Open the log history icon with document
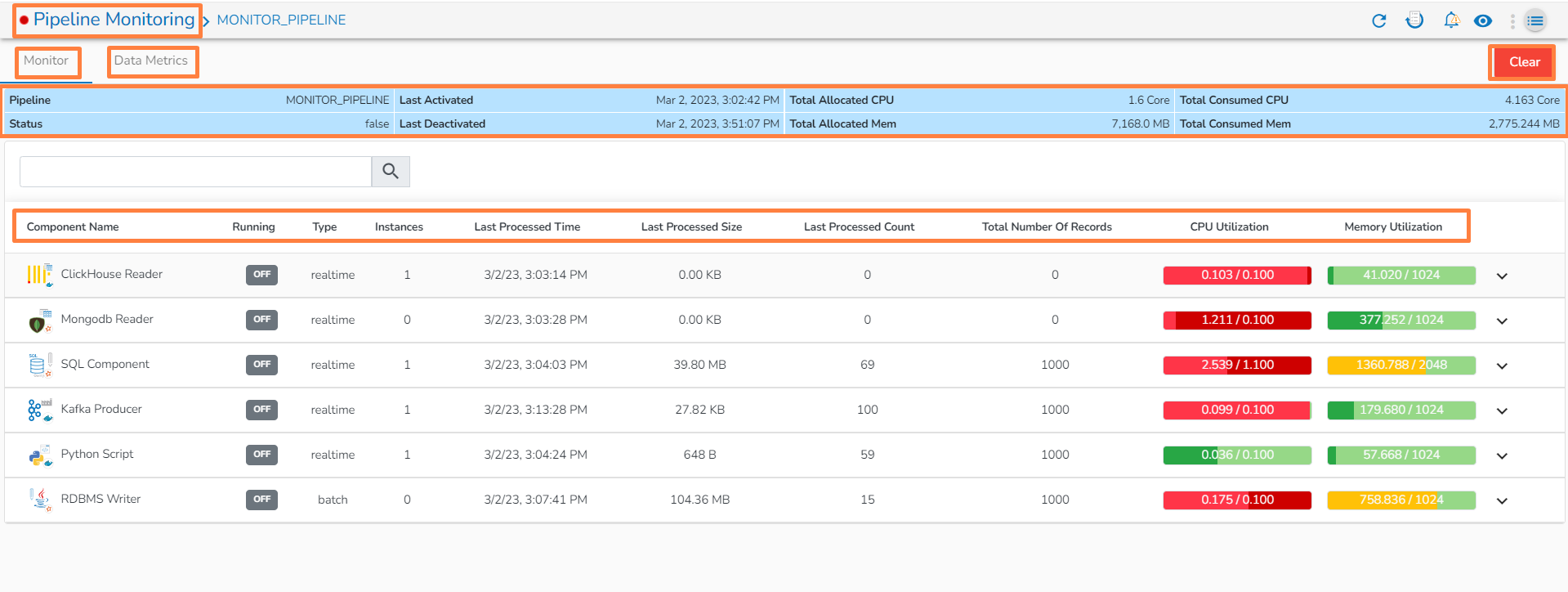Viewport: 1568px width, 592px height. [x=1414, y=20]
